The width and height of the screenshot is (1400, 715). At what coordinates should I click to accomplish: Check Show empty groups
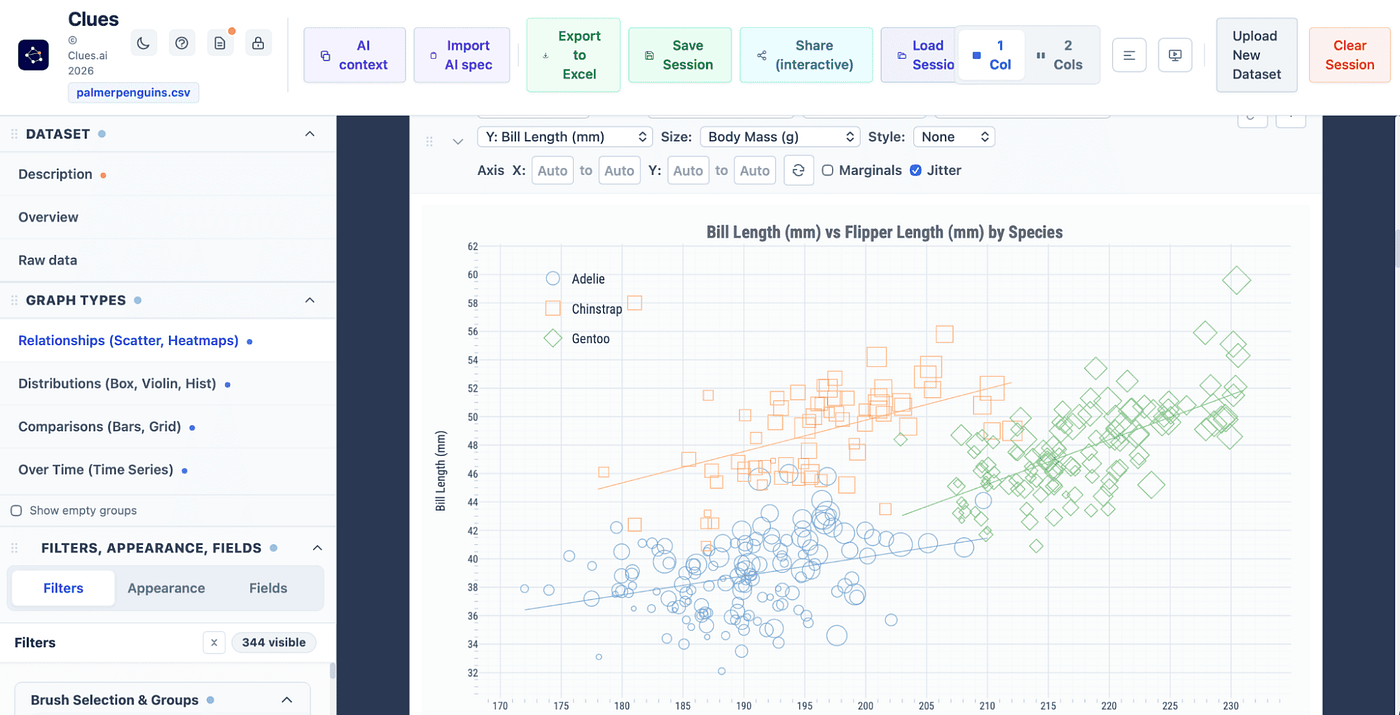click(x=16, y=511)
